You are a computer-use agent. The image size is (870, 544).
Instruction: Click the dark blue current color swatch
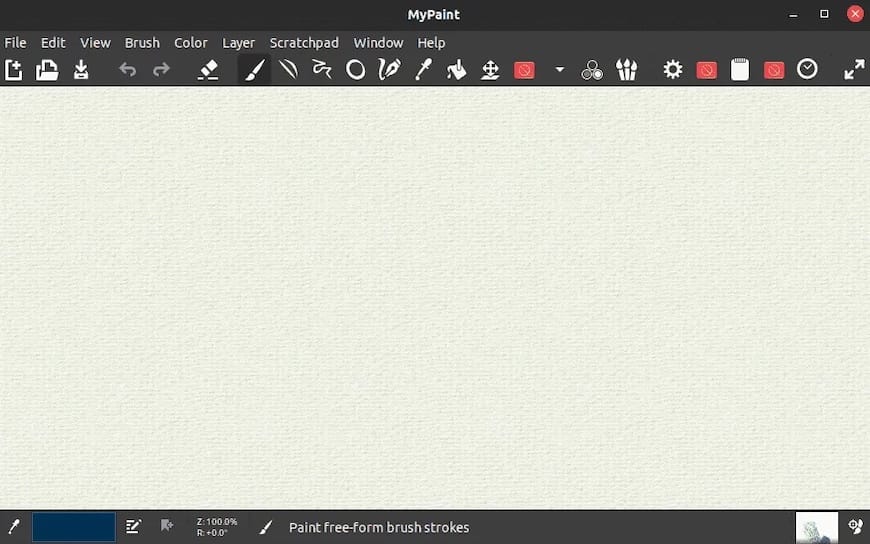coord(74,527)
